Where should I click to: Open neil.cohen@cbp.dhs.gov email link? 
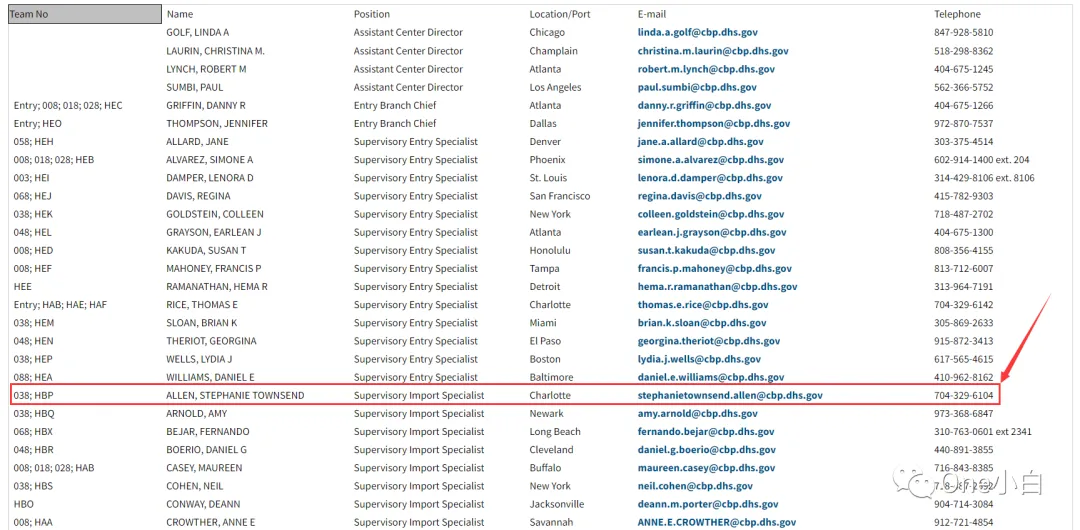point(695,486)
